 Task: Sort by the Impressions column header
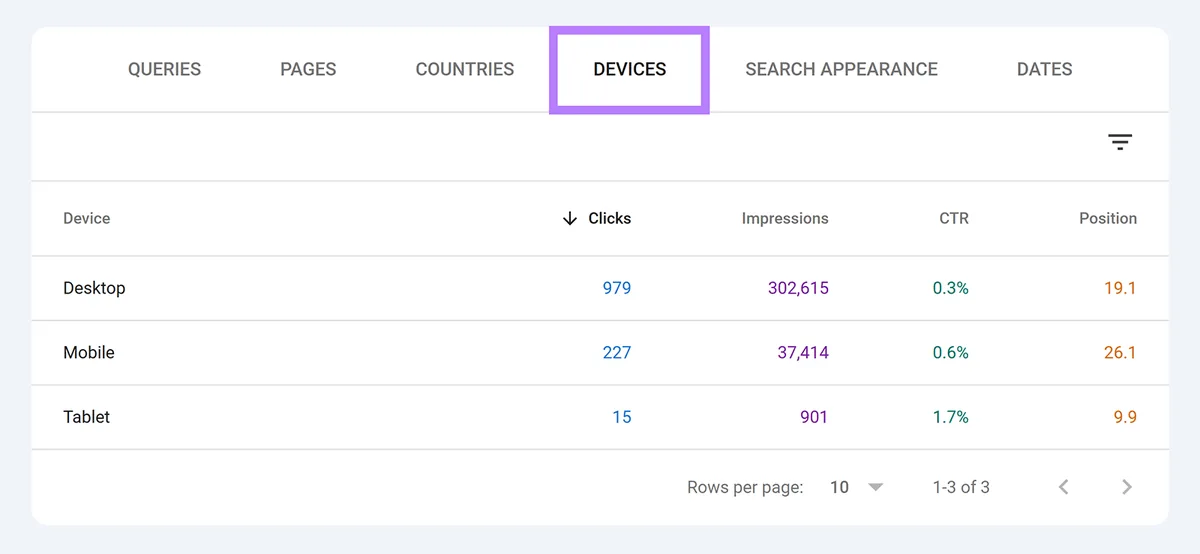click(x=785, y=218)
